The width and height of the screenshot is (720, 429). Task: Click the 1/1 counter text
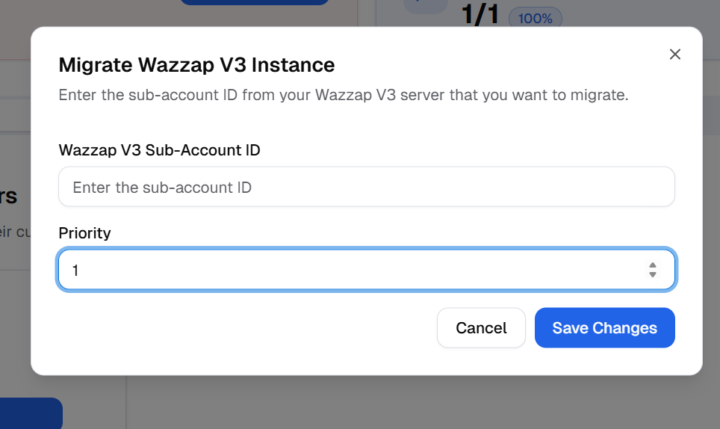[x=482, y=15]
